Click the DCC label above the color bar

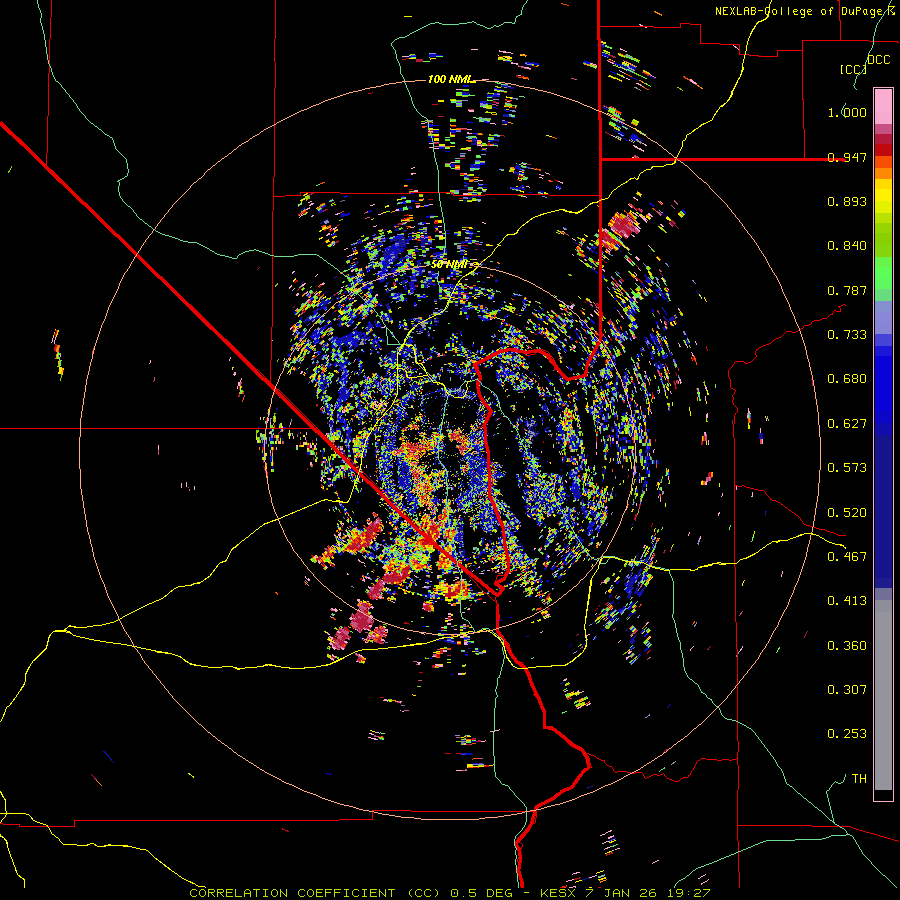click(878, 60)
